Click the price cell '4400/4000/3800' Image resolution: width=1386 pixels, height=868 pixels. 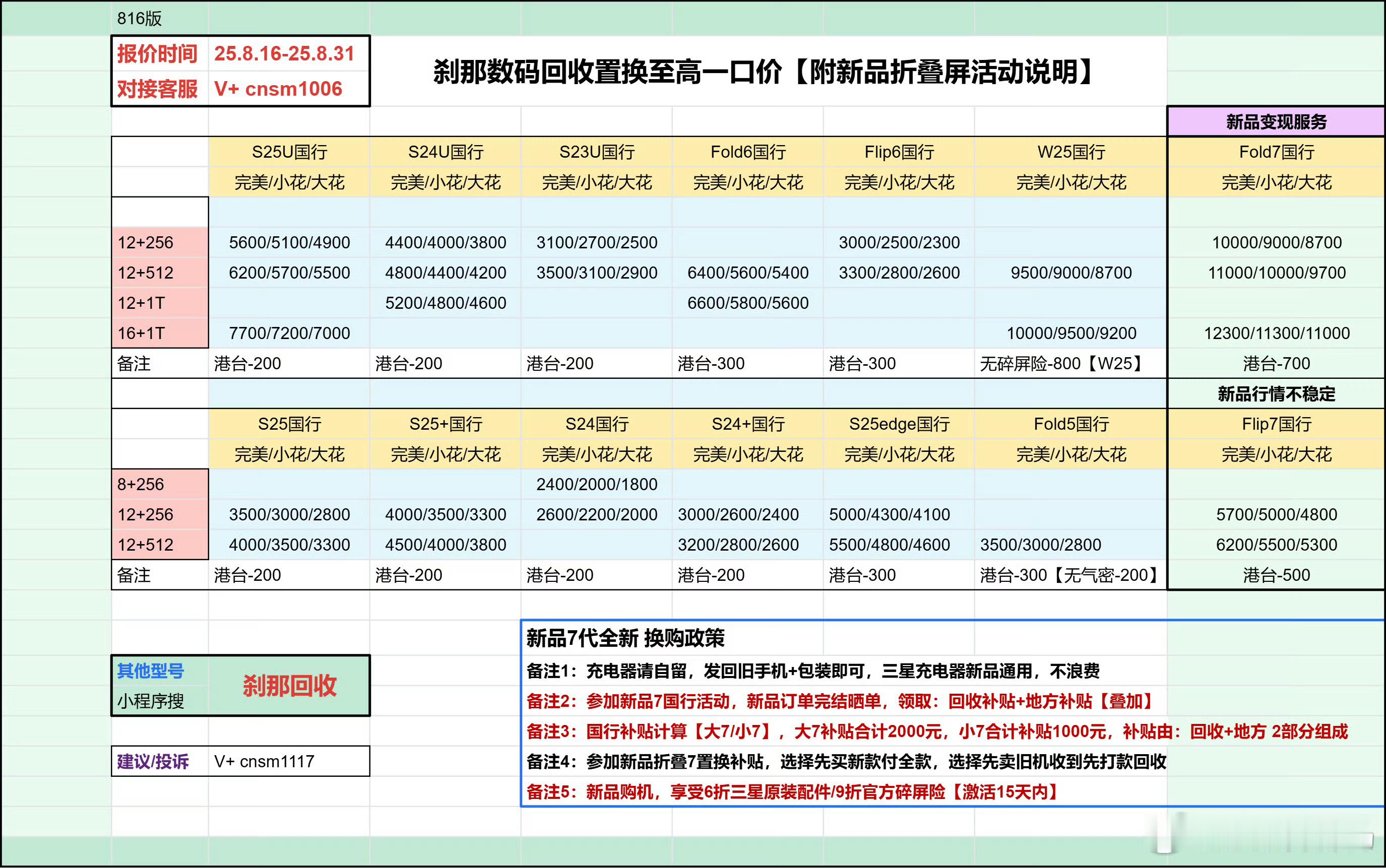446,242
